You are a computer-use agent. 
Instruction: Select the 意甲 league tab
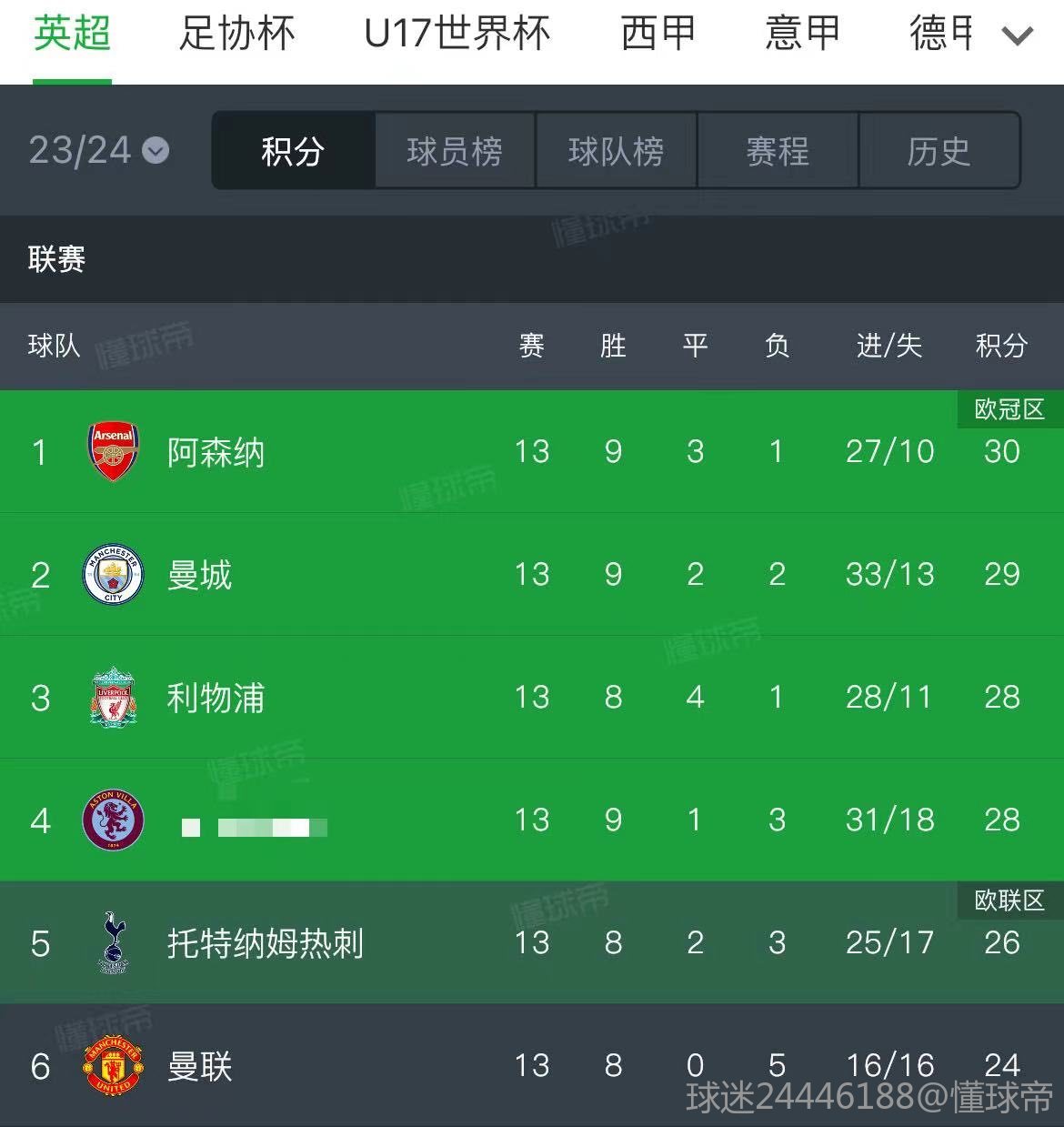[802, 35]
